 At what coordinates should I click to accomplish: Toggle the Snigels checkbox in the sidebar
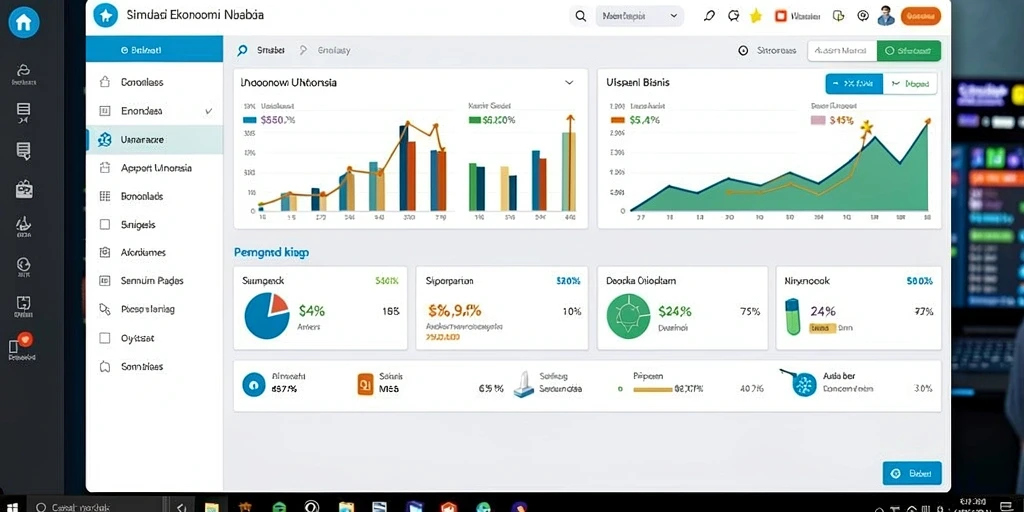(x=104, y=225)
